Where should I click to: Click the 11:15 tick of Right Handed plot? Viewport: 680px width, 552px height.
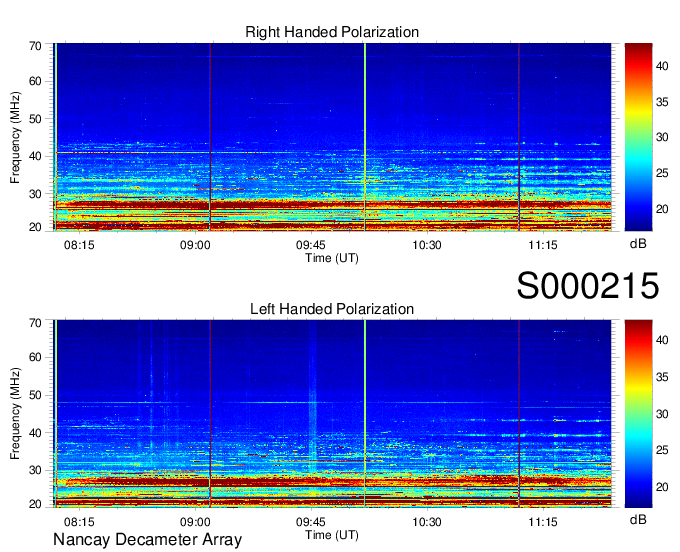click(543, 245)
